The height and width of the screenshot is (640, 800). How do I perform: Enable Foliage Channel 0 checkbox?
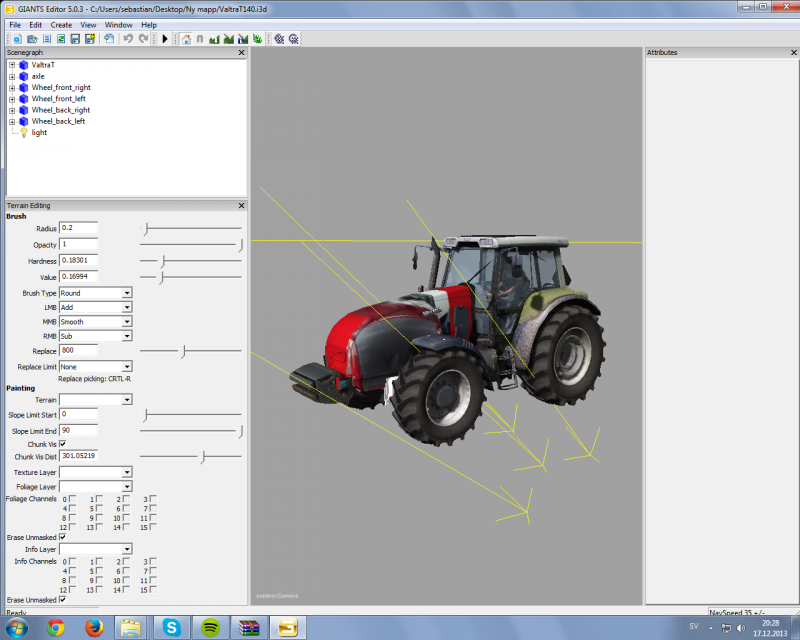[72, 499]
